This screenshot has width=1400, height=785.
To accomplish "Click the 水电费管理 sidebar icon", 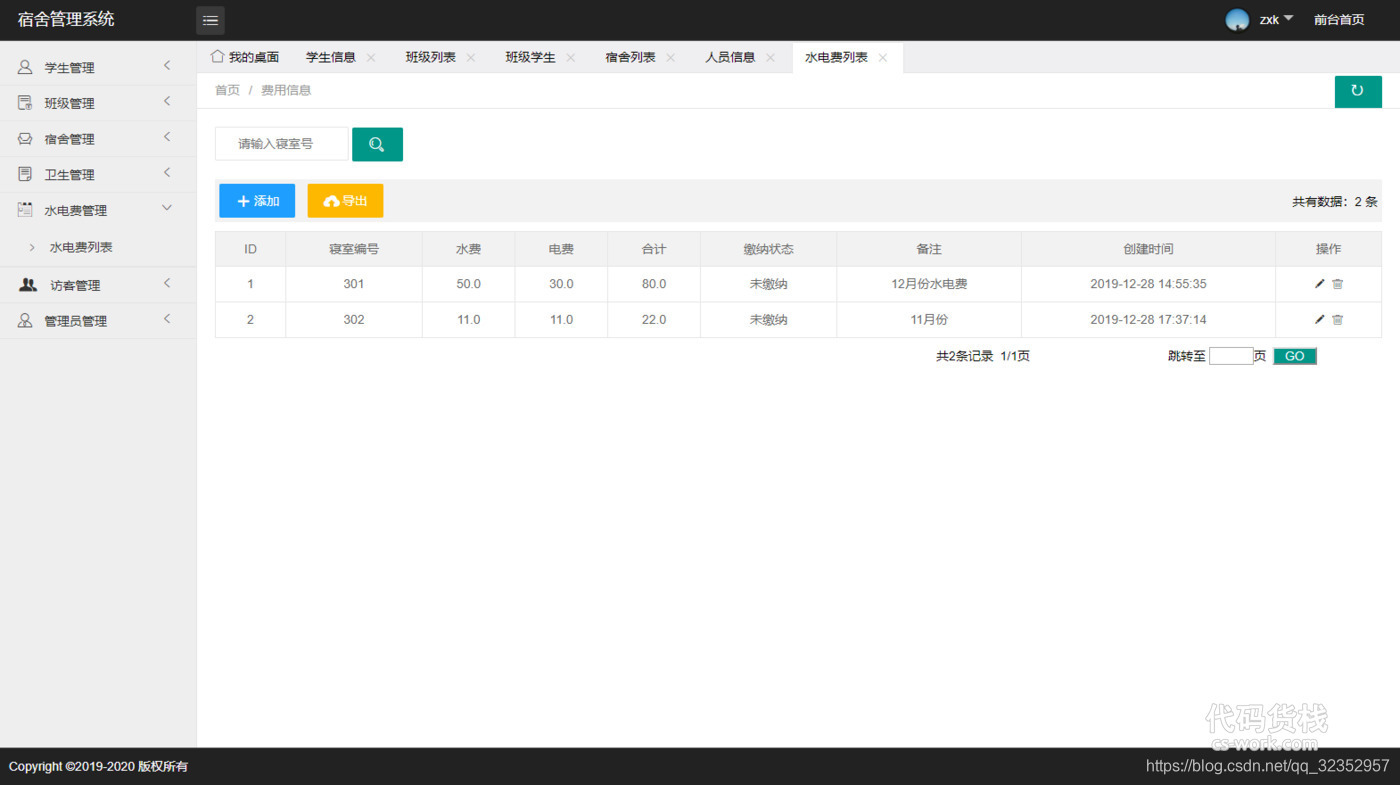I will tap(25, 210).
